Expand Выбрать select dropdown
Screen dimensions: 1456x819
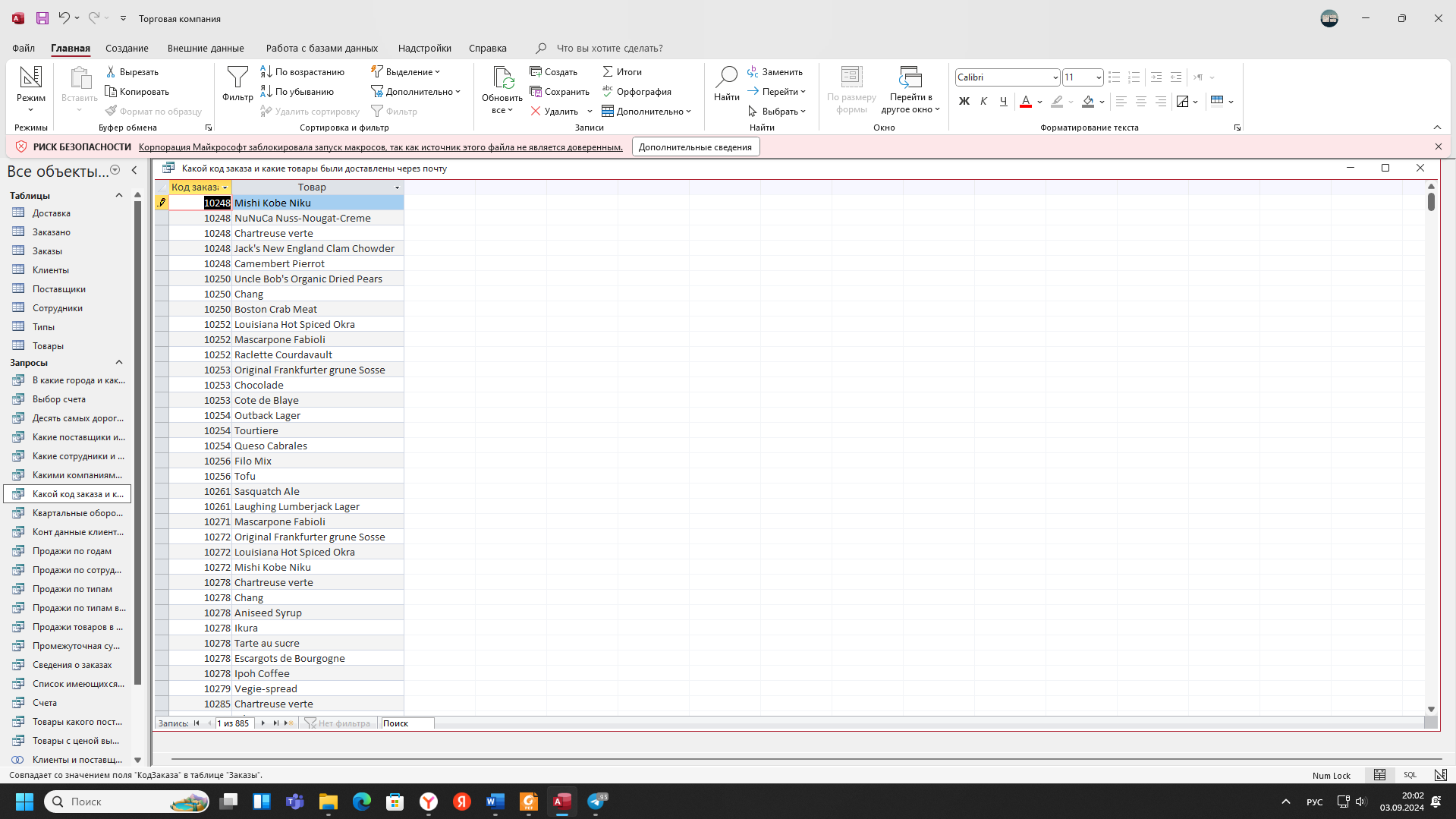[x=776, y=112]
